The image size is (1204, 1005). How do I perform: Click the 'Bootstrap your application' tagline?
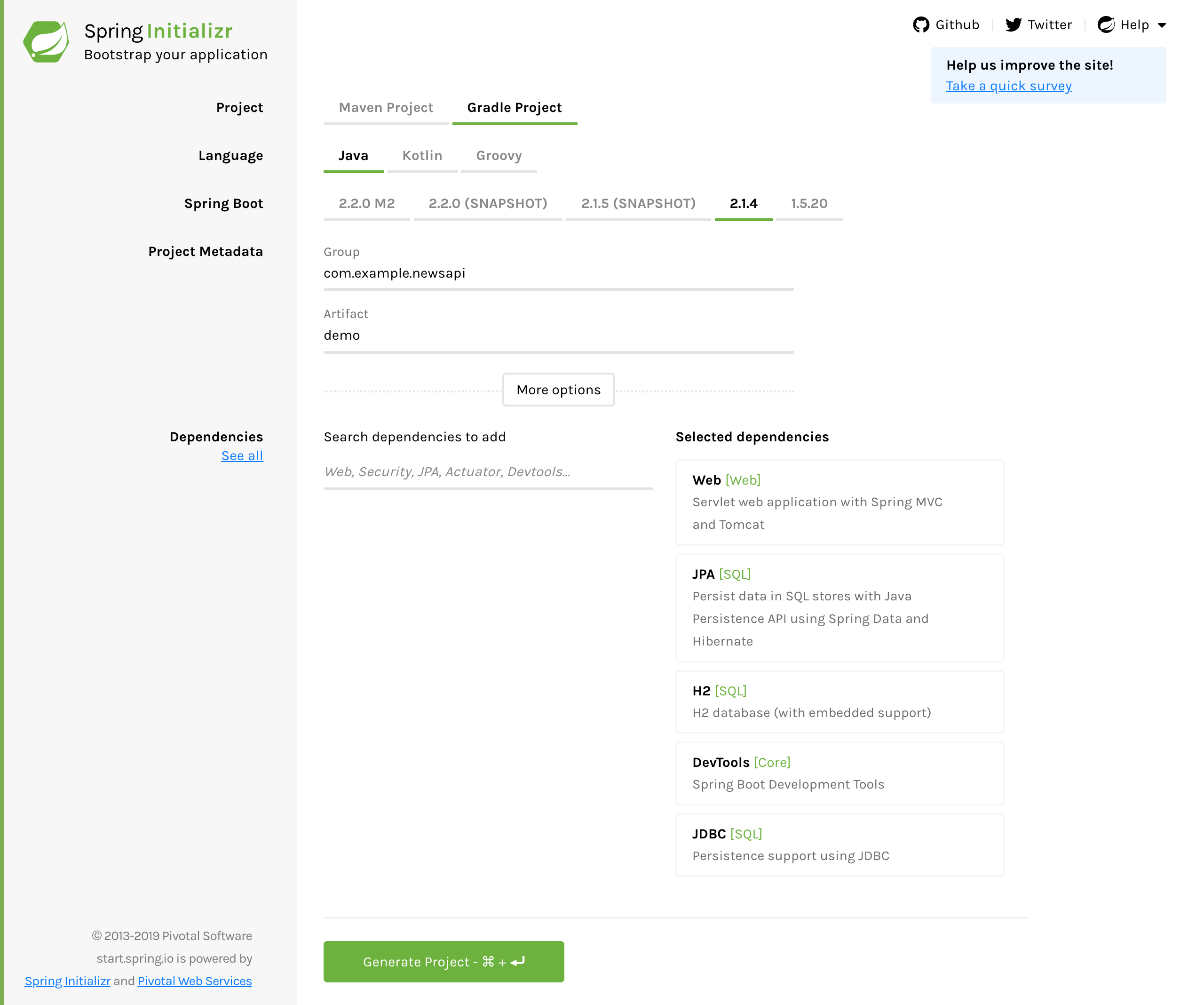(x=175, y=55)
